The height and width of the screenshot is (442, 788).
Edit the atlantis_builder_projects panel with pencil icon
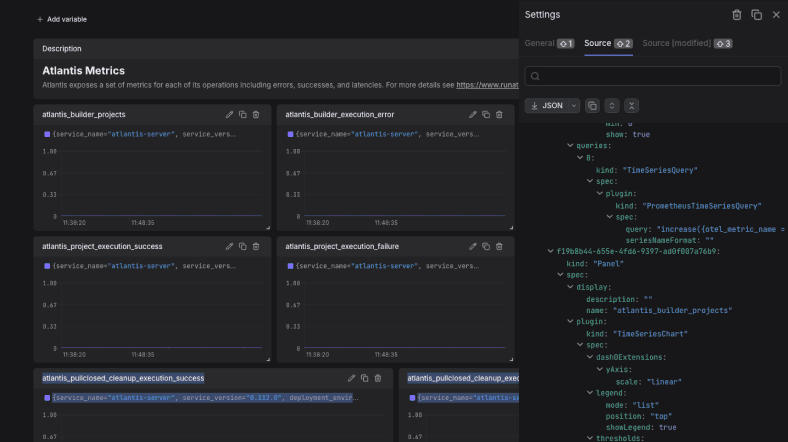(229, 115)
